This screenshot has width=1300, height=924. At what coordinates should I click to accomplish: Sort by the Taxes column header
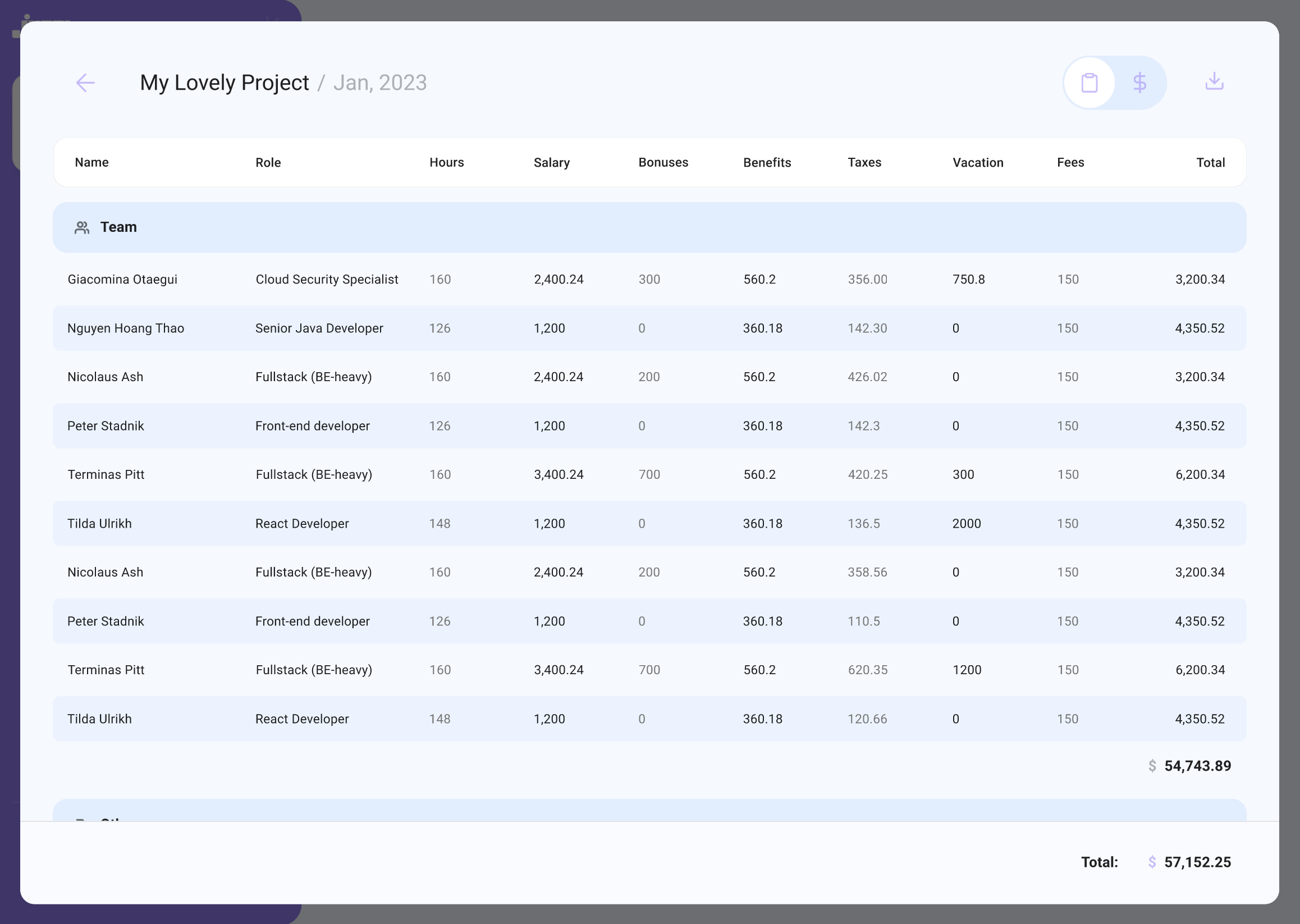pos(864,162)
